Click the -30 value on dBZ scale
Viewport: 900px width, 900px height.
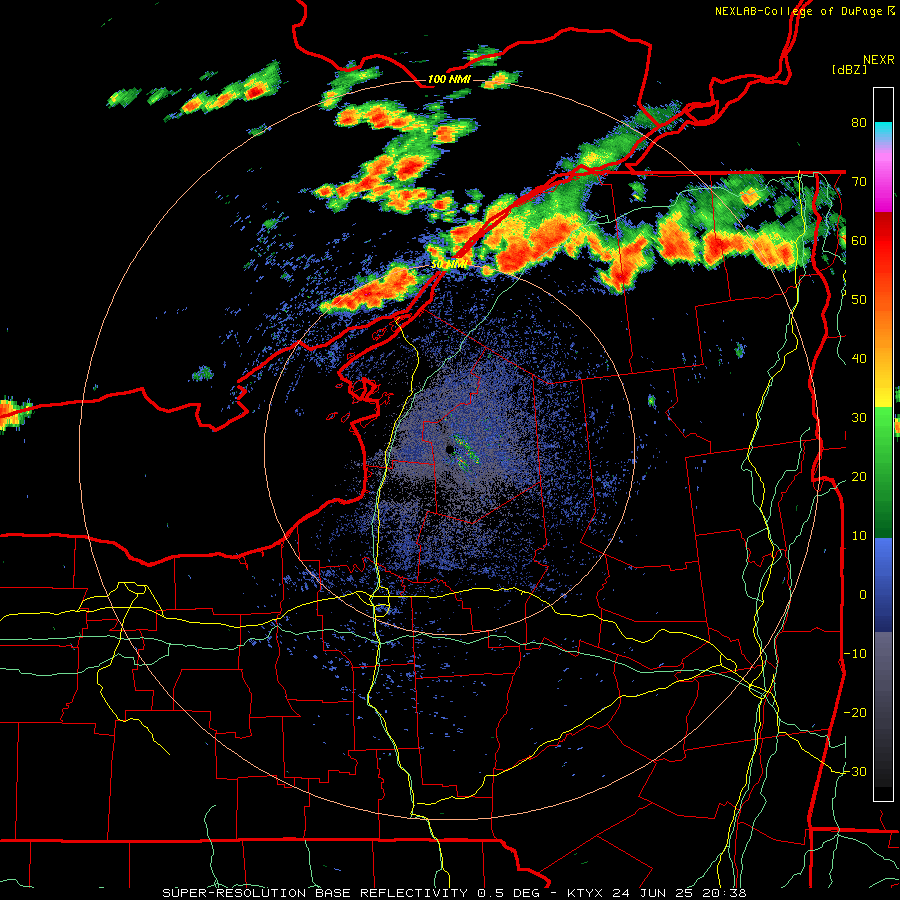pos(855,772)
